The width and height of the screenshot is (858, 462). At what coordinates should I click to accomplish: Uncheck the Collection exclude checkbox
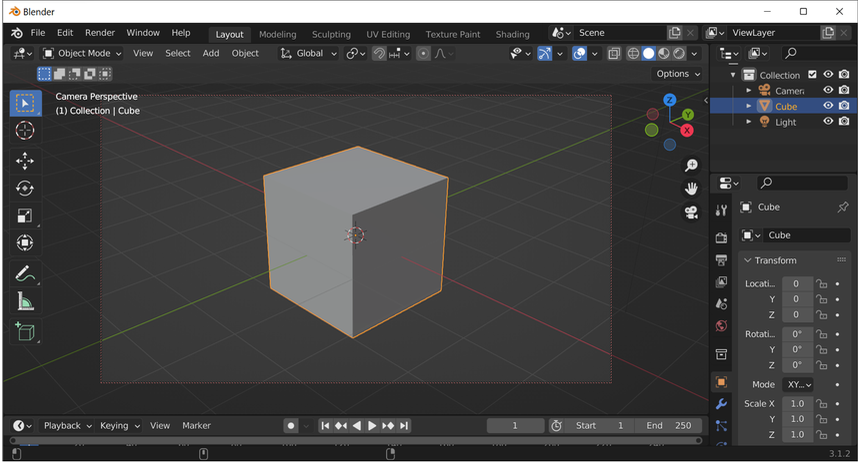[812, 75]
